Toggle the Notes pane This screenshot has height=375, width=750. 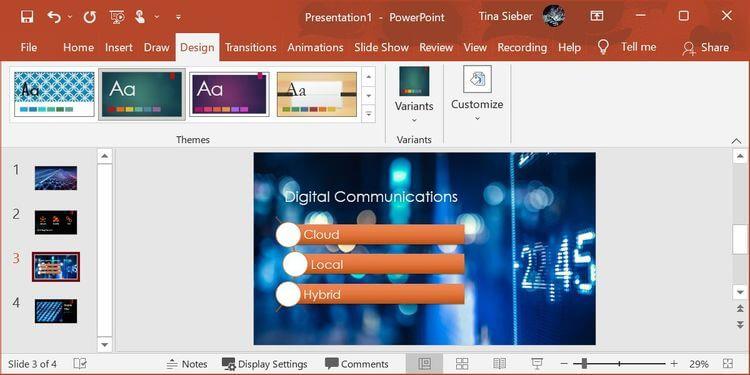point(187,364)
